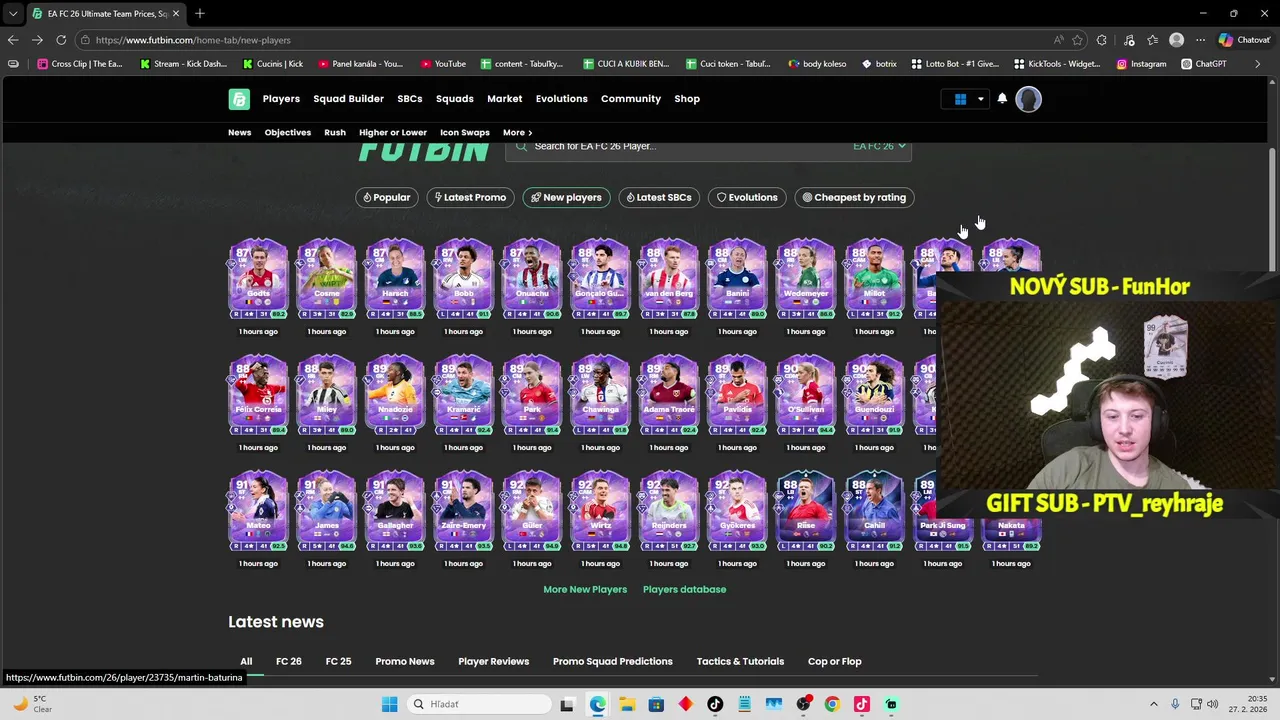This screenshot has width=1280, height=720.
Task: Click the FUTBIN logo icon in navbar
Action: [238, 99]
